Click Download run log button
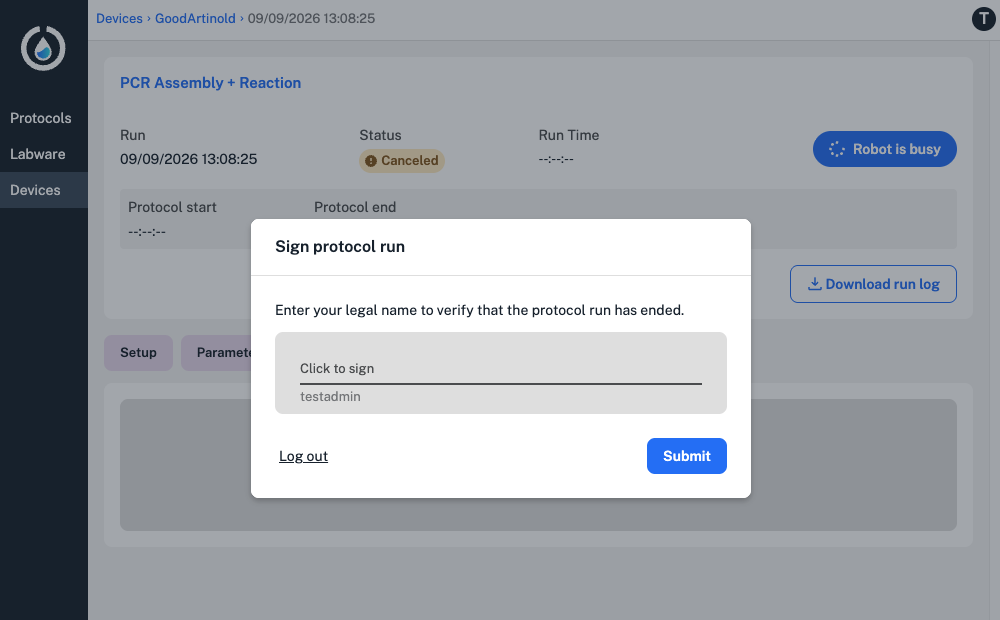Image resolution: width=1000 pixels, height=620 pixels. [x=873, y=284]
